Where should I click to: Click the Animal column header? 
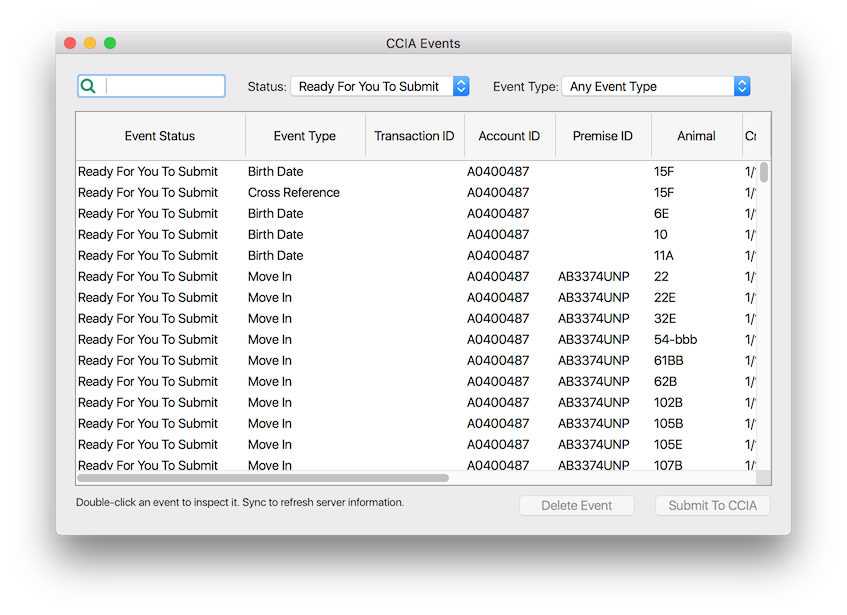(x=696, y=136)
